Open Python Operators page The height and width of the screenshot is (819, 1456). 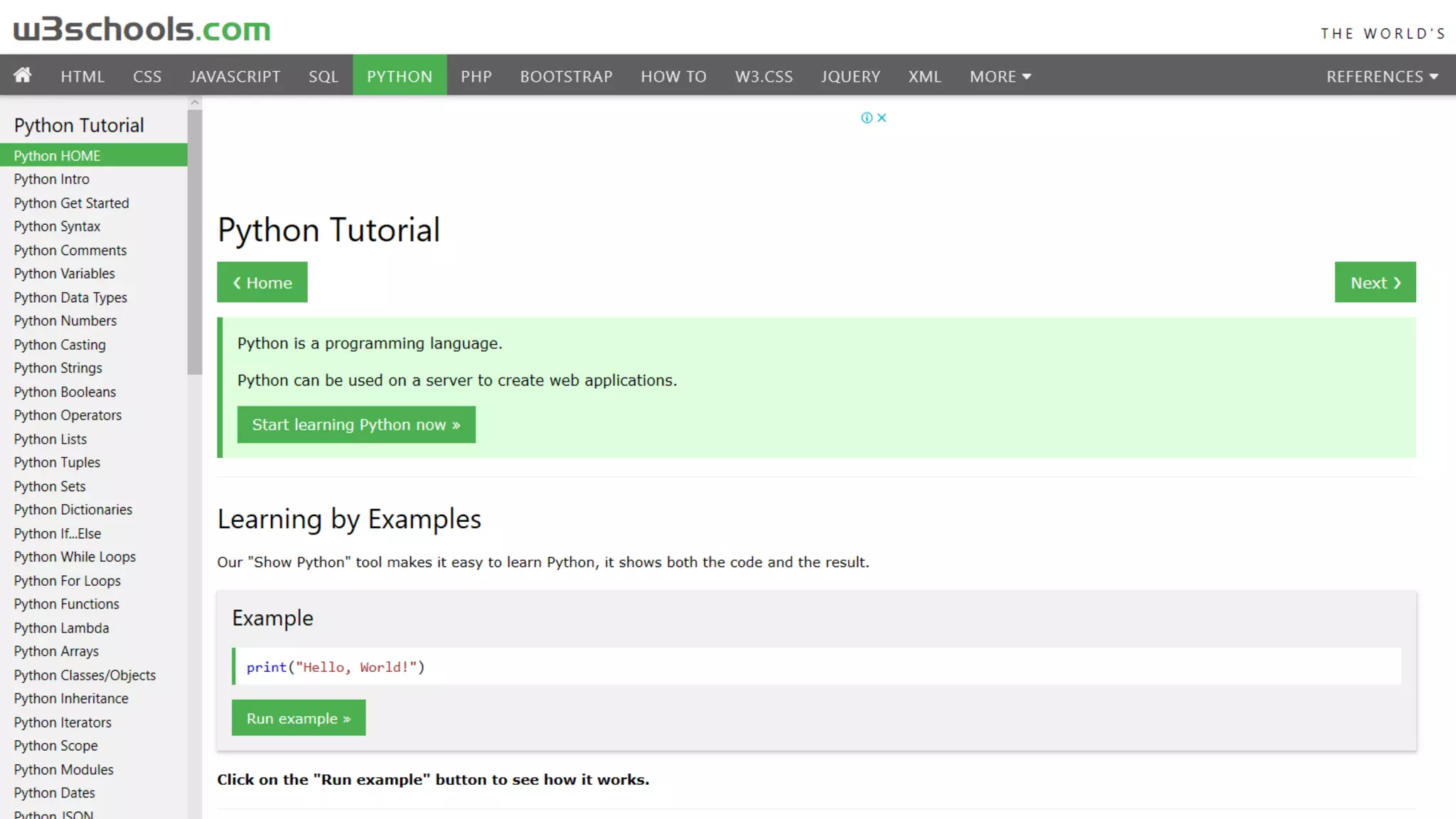(94, 415)
